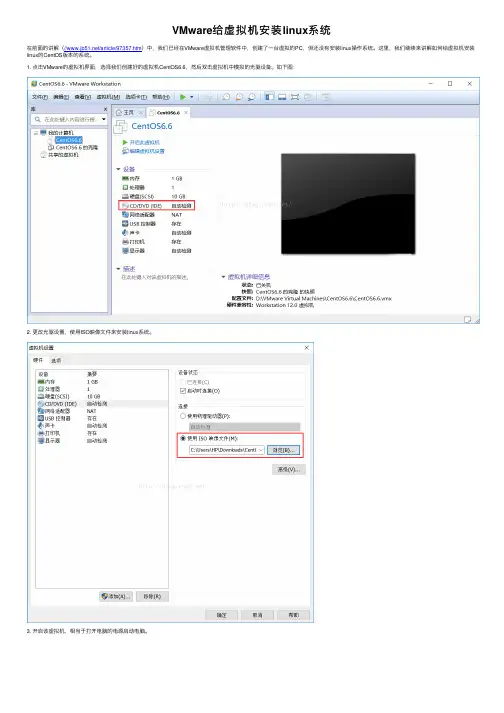Image resolution: width=504 pixels, height=713 pixels.
Task: Select 网络适配器 in settings device list
Action: click(x=102, y=411)
